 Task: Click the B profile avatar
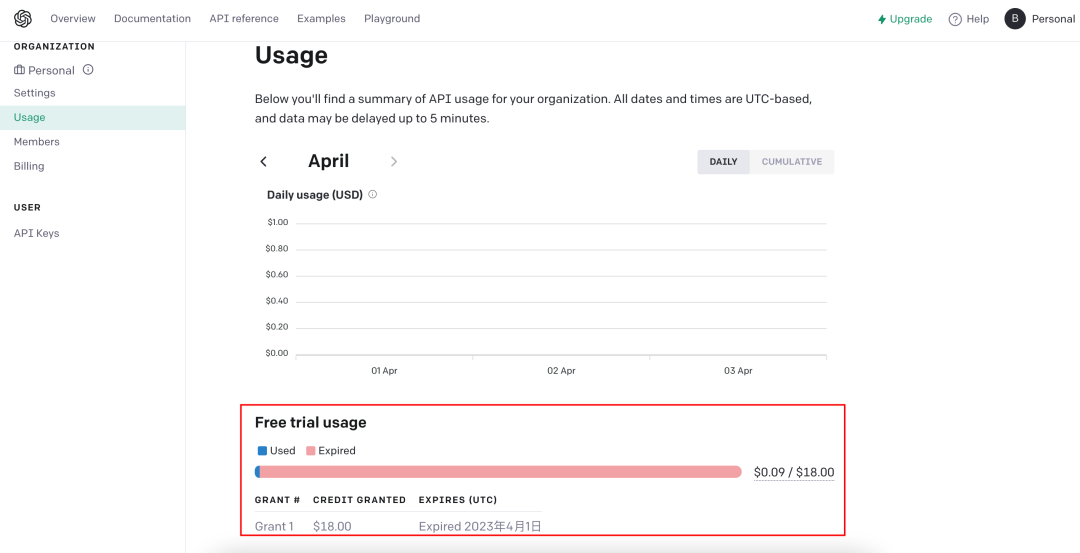(1015, 19)
